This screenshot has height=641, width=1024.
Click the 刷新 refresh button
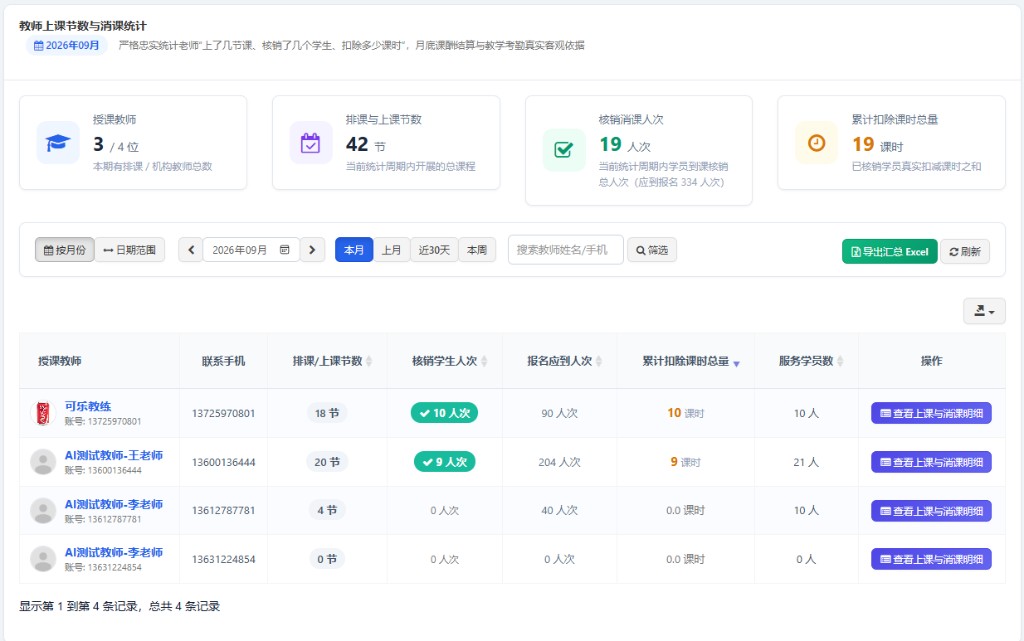(x=965, y=251)
